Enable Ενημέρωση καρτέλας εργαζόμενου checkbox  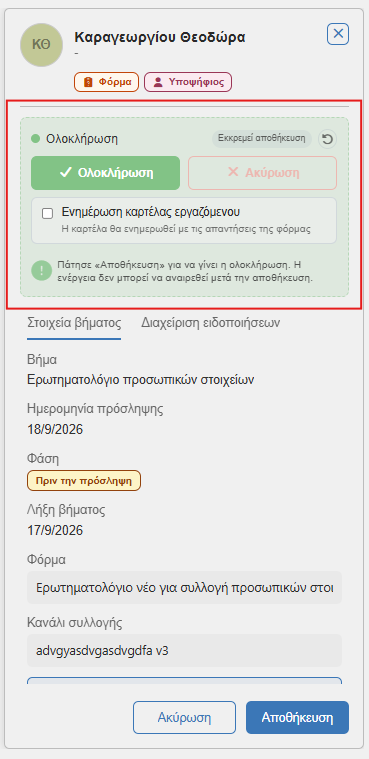click(x=47, y=214)
